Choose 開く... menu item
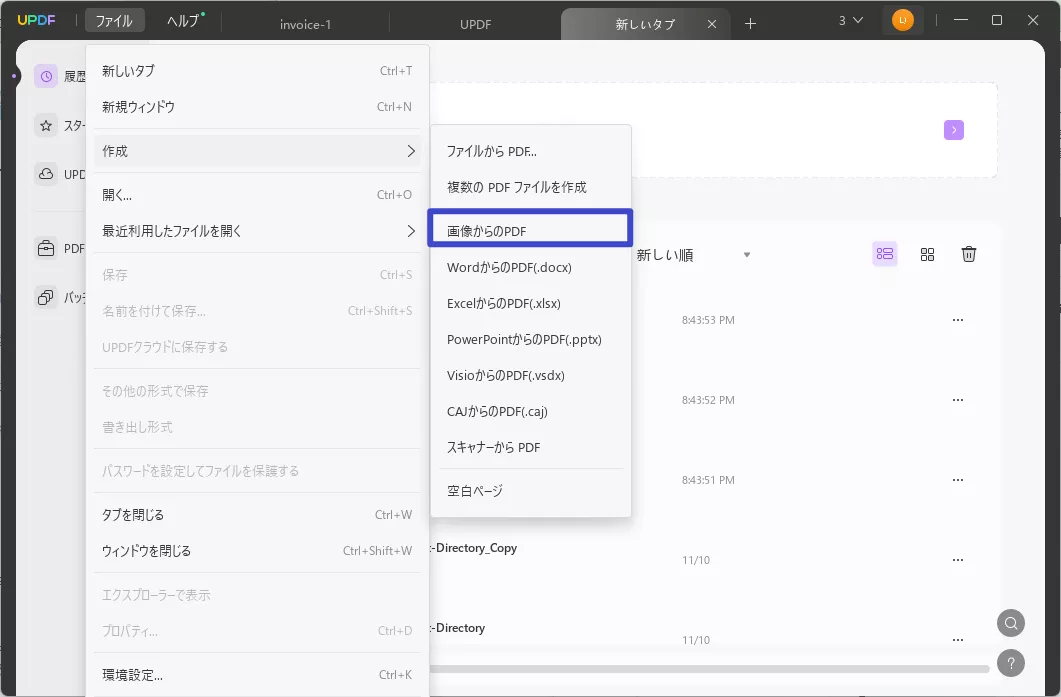This screenshot has height=697, width=1061. 257,195
